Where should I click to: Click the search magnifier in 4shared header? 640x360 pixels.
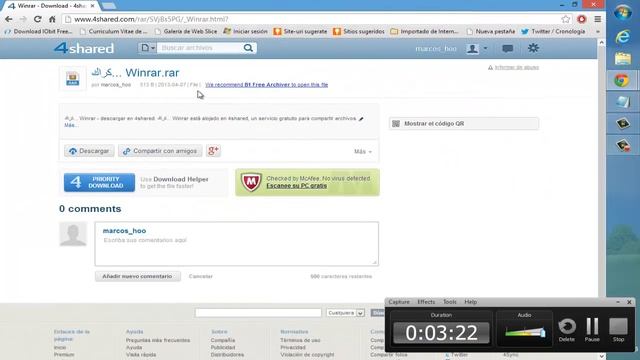tap(248, 48)
